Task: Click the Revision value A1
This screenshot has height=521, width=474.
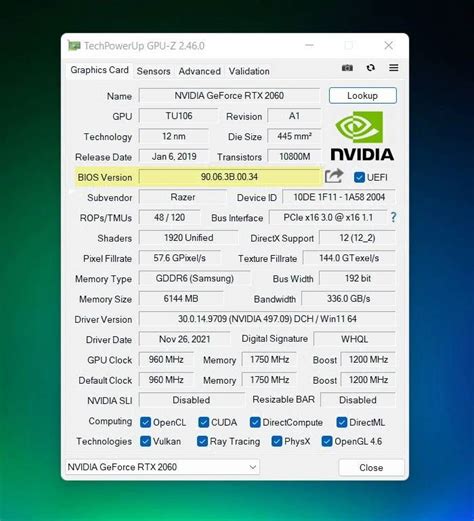Action: pos(294,116)
